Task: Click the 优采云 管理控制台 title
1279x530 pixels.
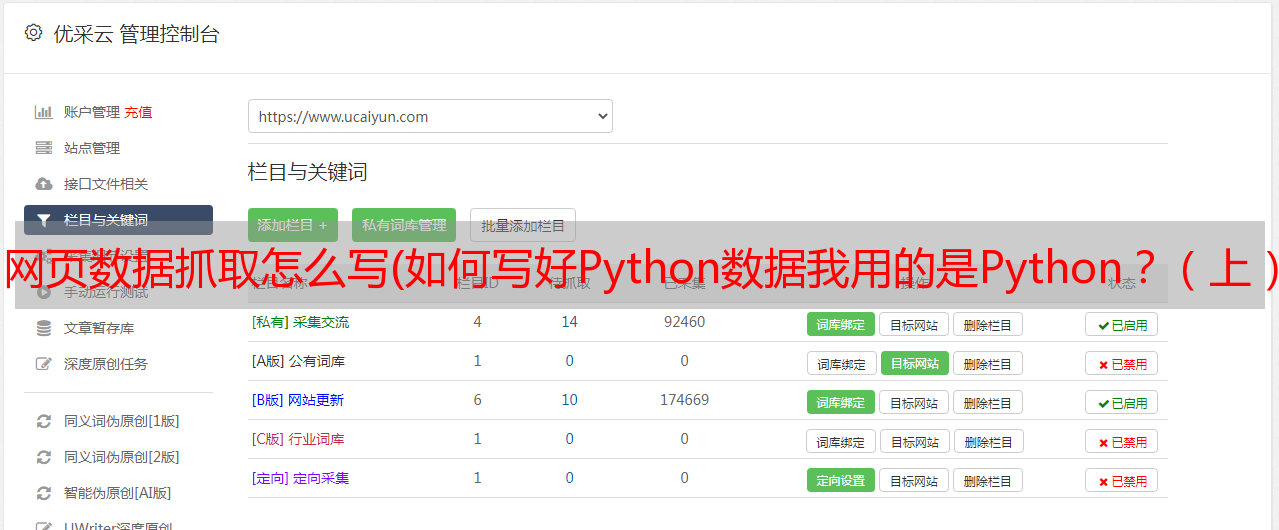Action: tap(136, 34)
